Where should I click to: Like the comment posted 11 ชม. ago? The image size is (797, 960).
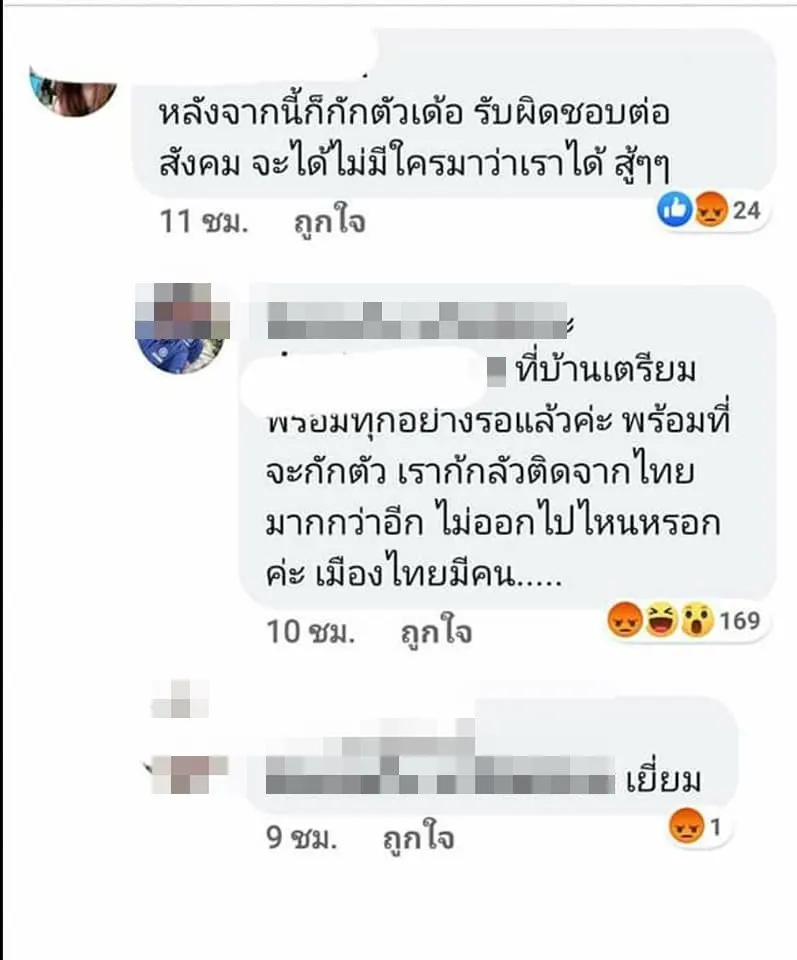329,222
